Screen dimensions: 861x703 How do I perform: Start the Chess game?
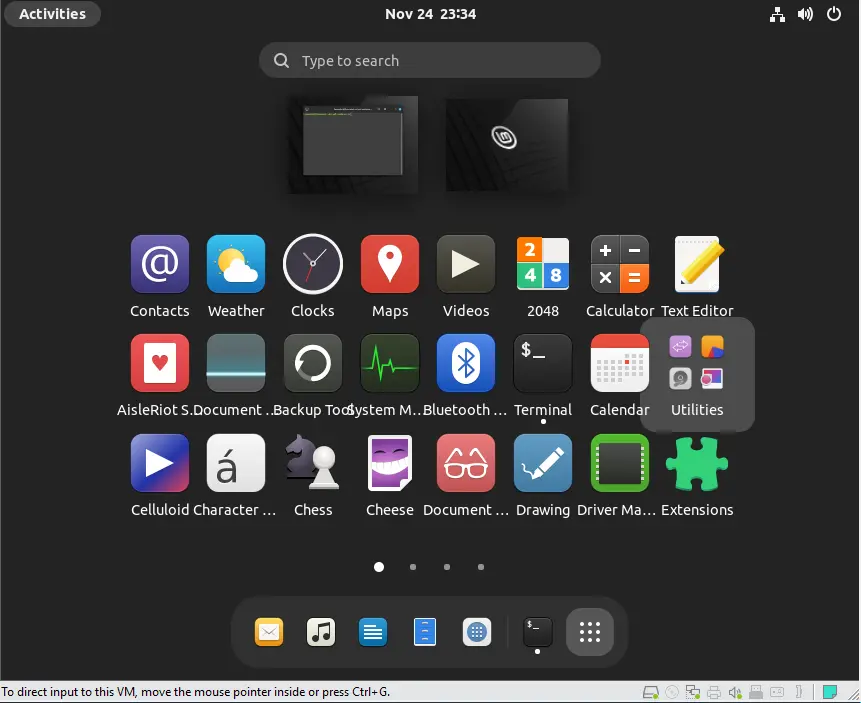click(x=313, y=463)
